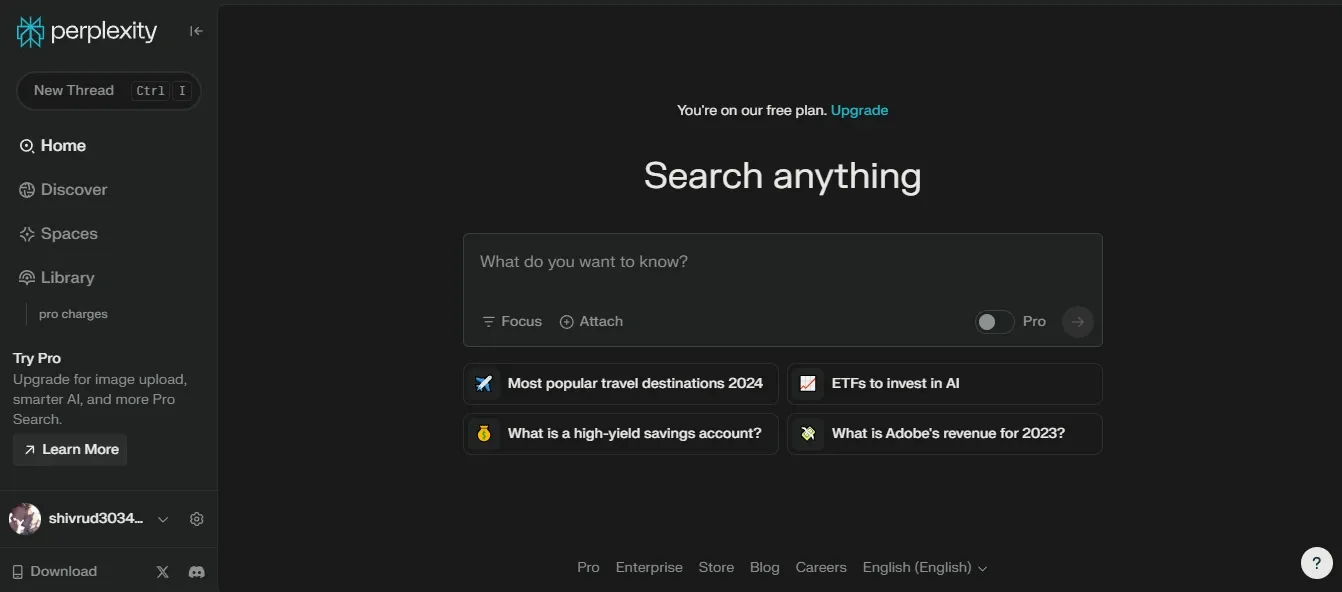Enable the Pro search toggle

[994, 321]
